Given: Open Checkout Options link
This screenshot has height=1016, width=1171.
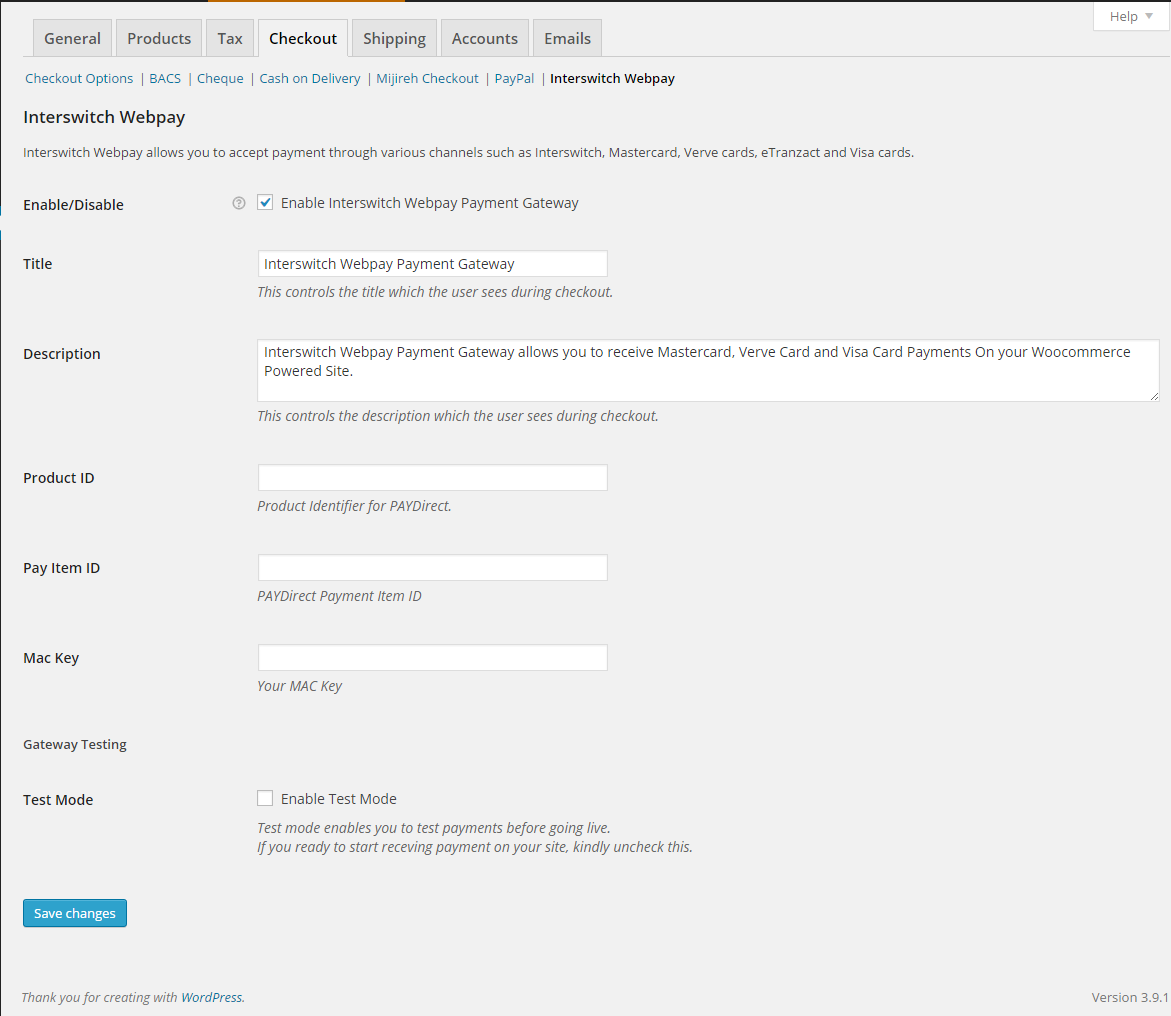Looking at the screenshot, I should [79, 78].
